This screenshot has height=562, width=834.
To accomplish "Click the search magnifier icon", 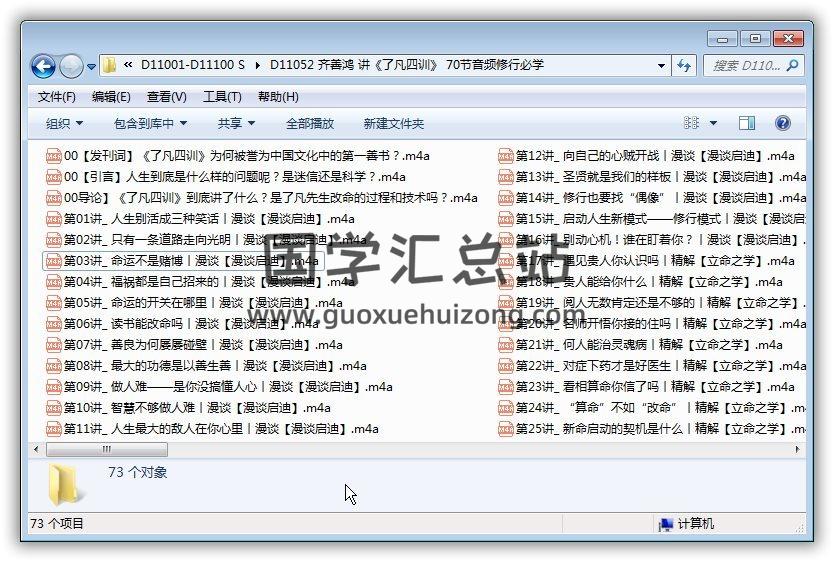I will [792, 66].
